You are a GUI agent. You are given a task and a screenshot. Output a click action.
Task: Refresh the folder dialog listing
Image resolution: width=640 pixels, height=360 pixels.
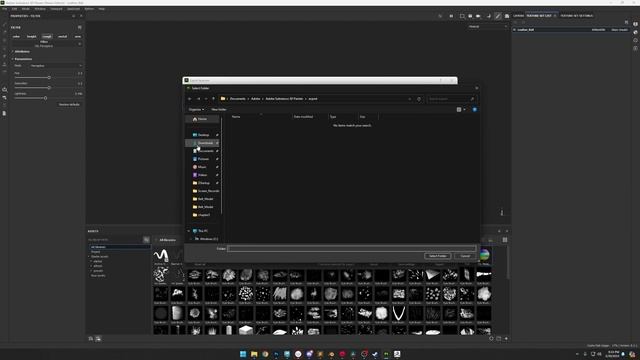[419, 99]
